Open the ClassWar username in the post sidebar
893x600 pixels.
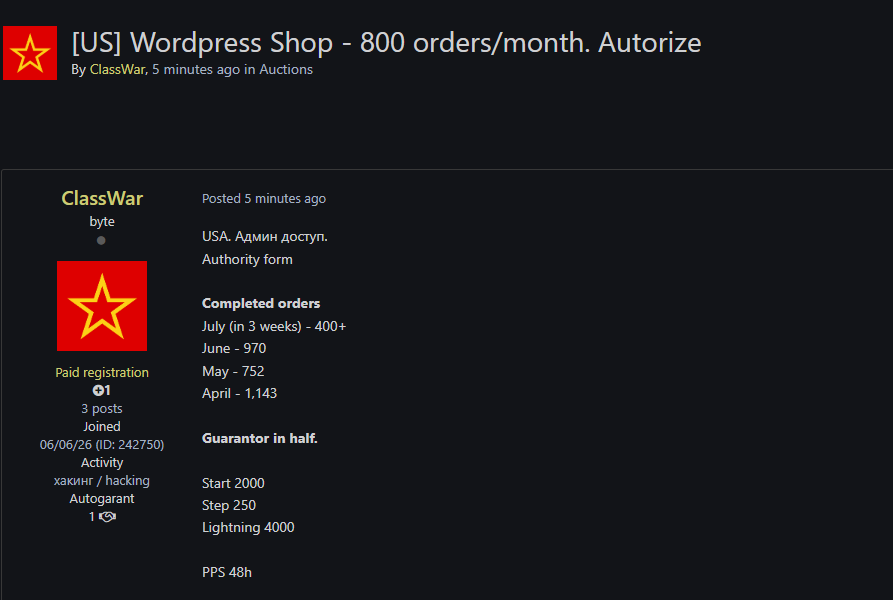(x=102, y=198)
